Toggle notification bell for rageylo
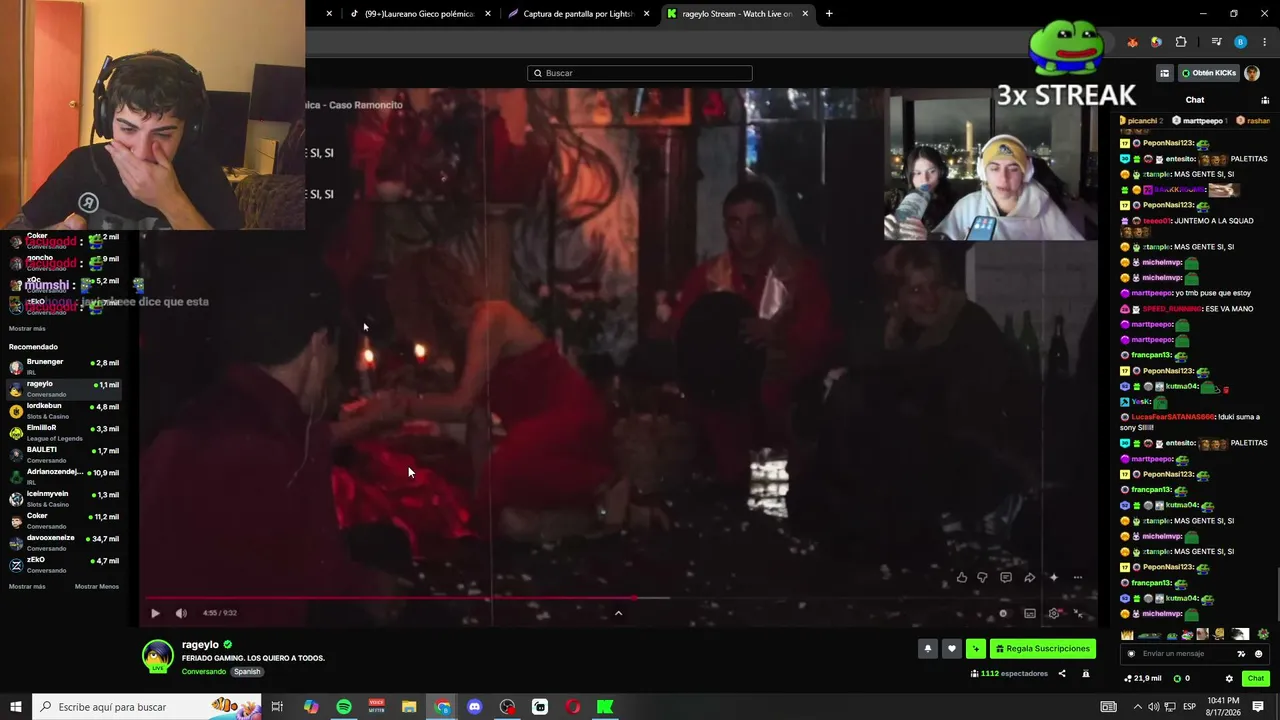The width and height of the screenshot is (1280, 720). [927, 648]
